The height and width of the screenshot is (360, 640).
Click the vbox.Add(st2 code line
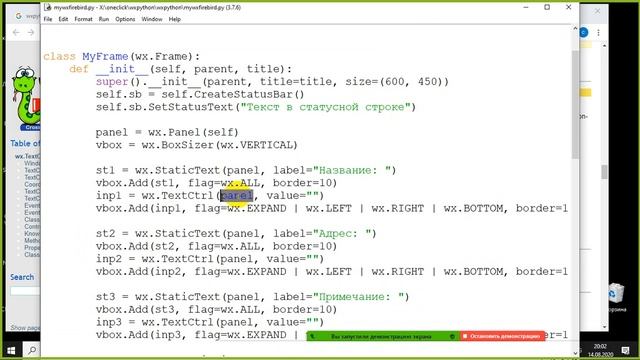[x=216, y=246]
